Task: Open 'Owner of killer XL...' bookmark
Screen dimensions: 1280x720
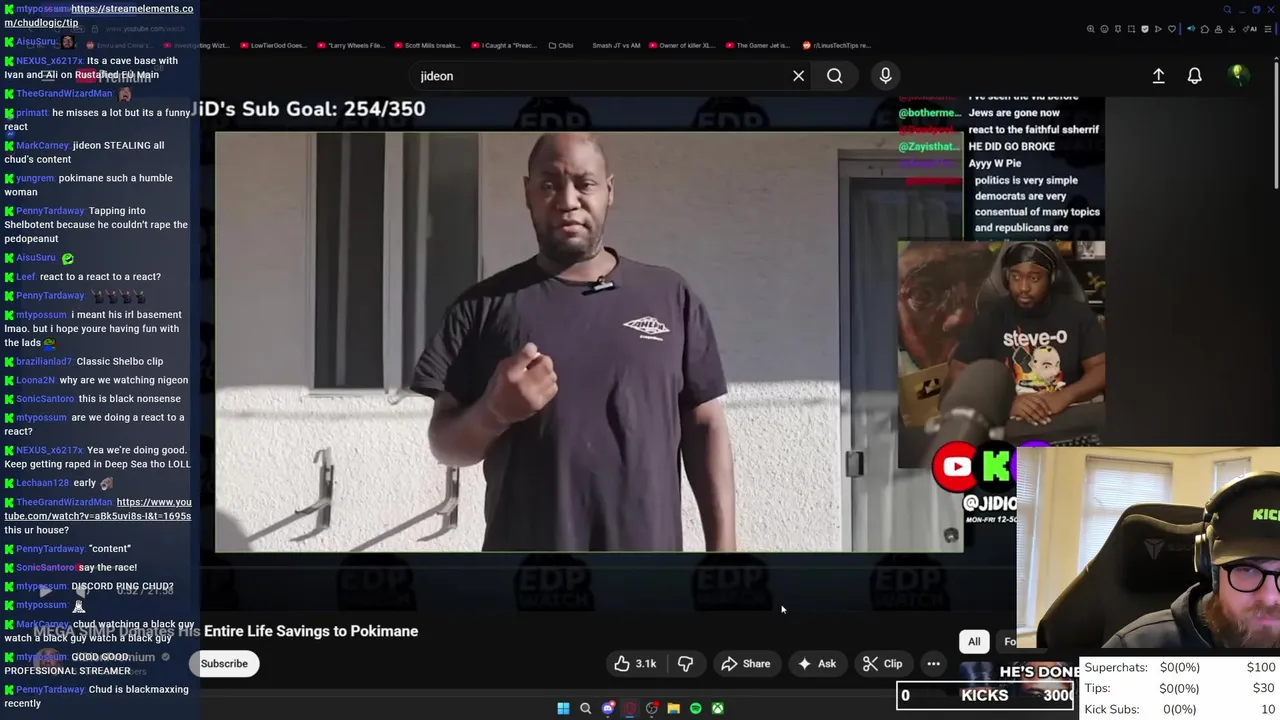Action: click(683, 45)
